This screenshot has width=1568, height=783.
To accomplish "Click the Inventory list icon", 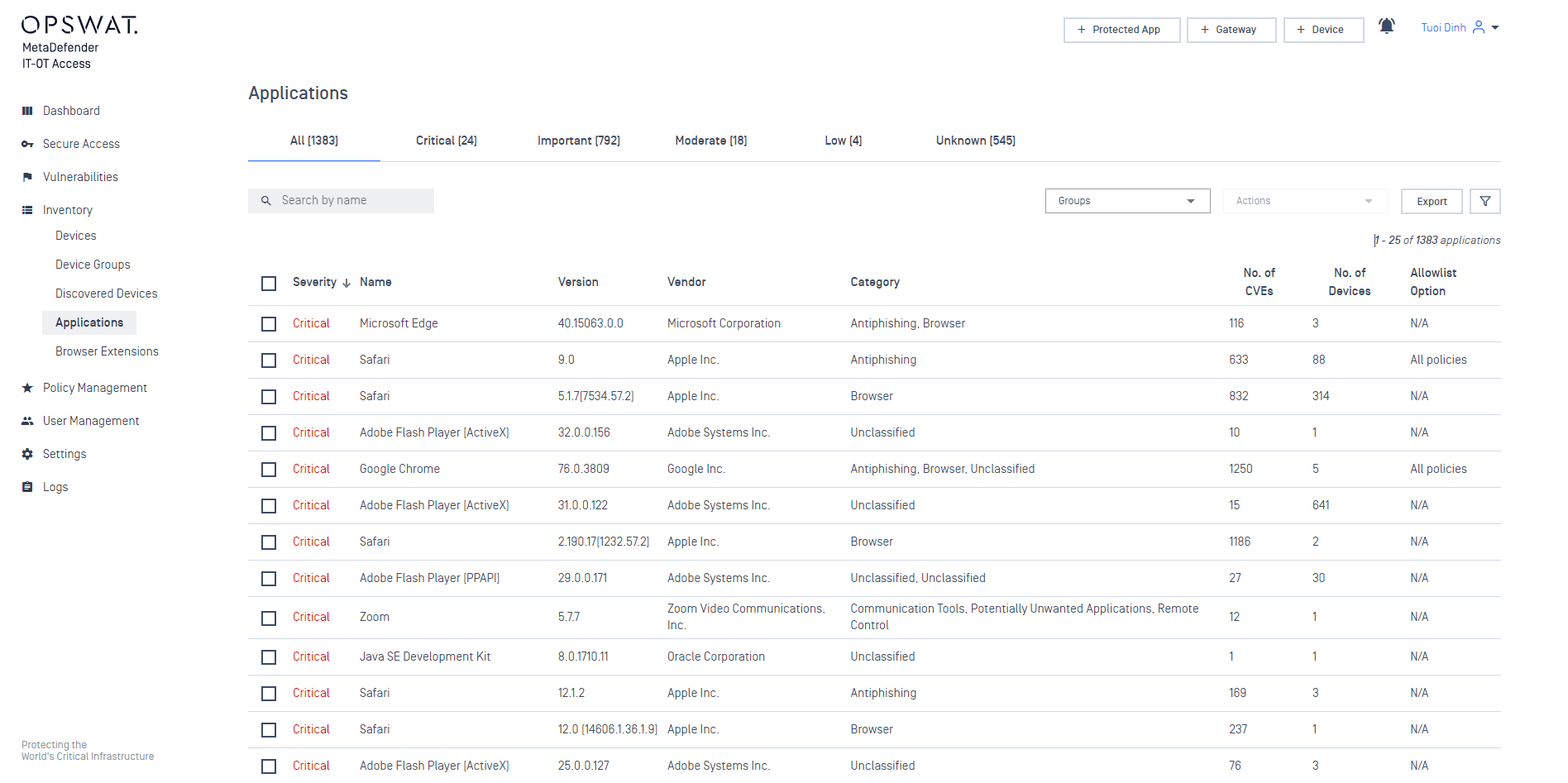I will [27, 210].
